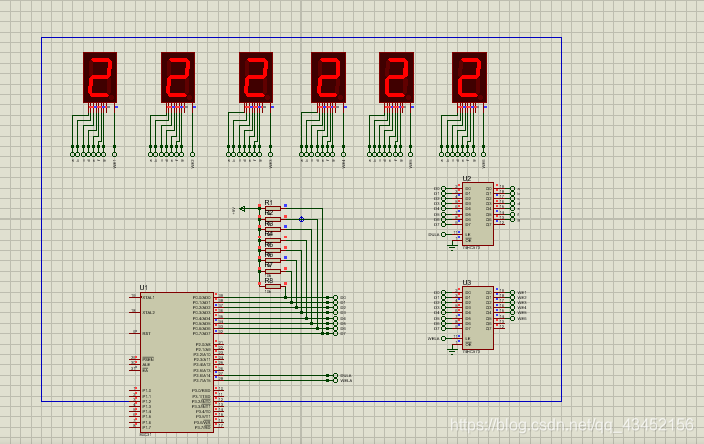This screenshot has width=704, height=444.
Task: Click the DULA terminal wired from U1
Action: (335, 375)
